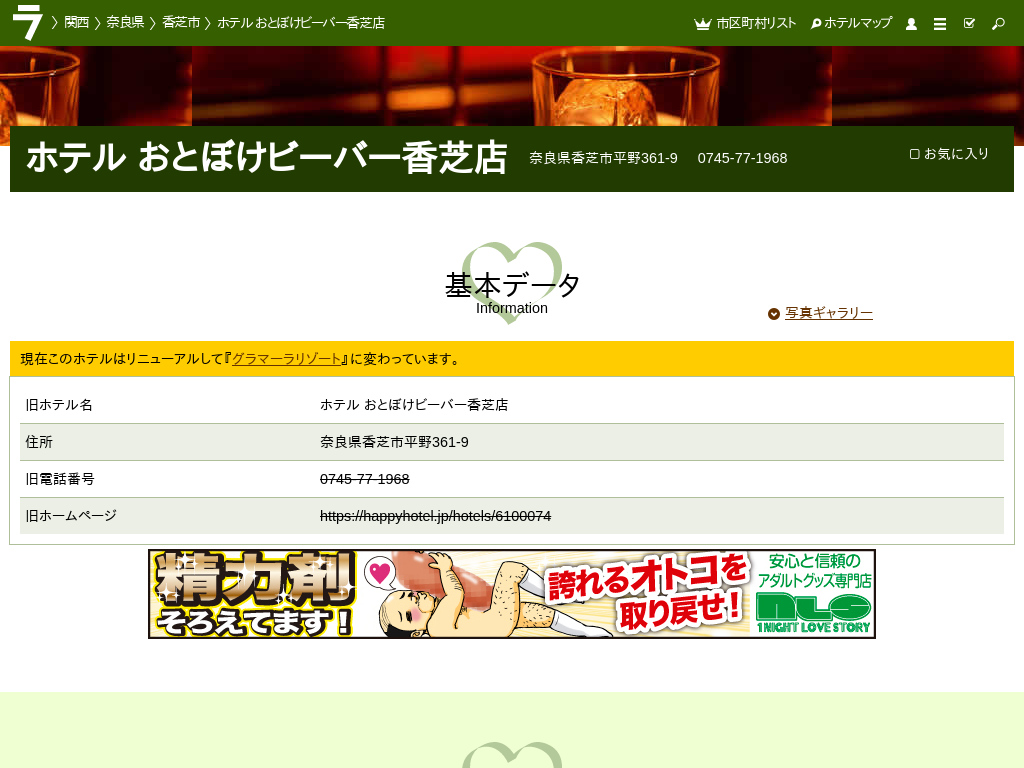Select ホテル おとぼけビーバー香芝店 breadcrumb
1024x768 pixels.
[x=301, y=23]
